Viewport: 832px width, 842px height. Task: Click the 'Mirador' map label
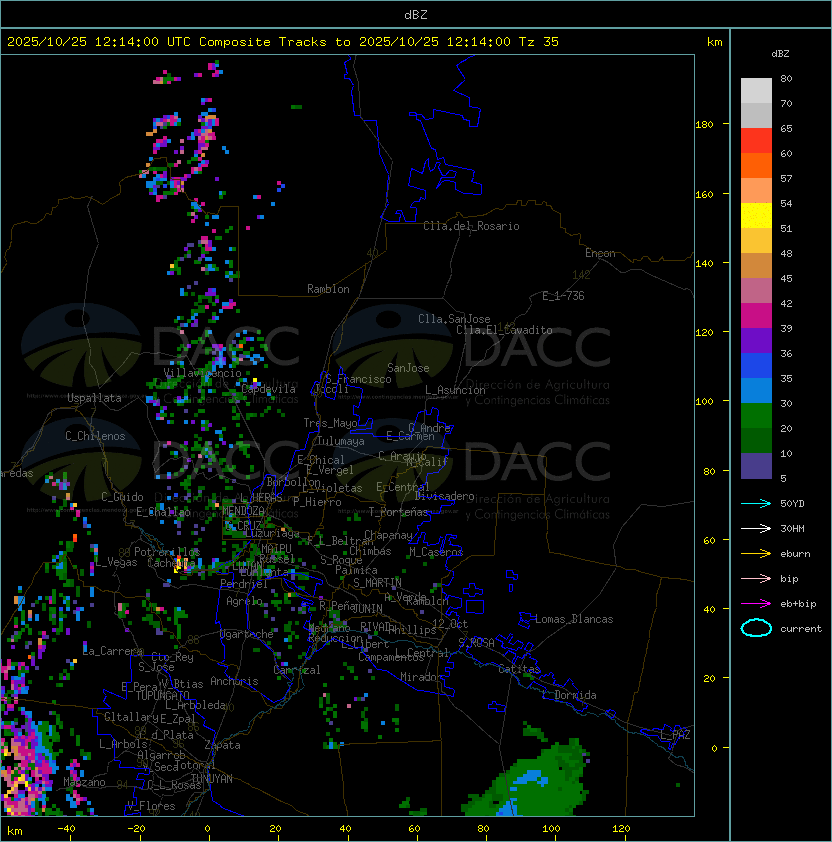(x=421, y=677)
